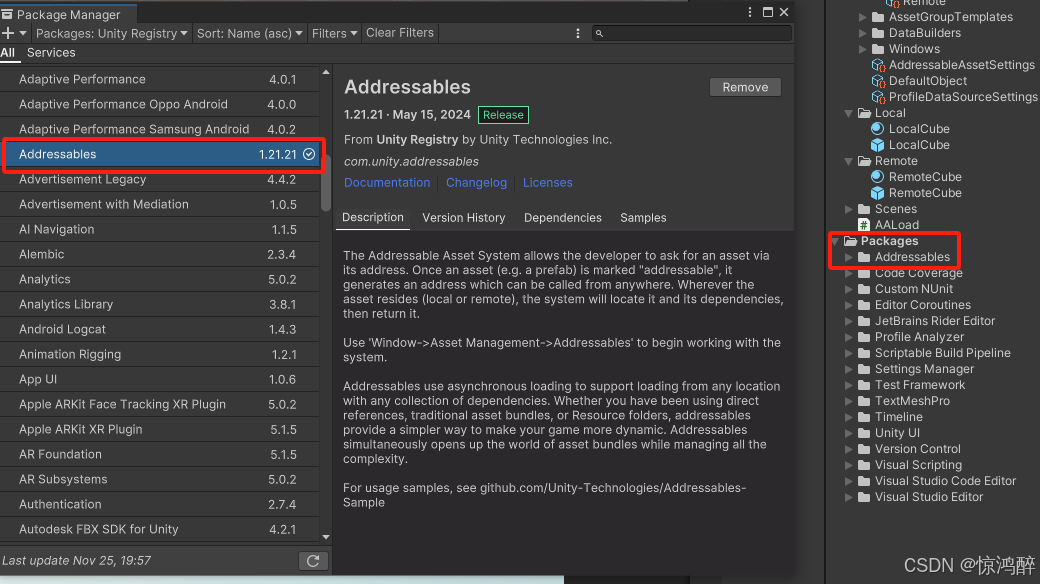
Task: Open the Filters dropdown
Action: tap(334, 33)
